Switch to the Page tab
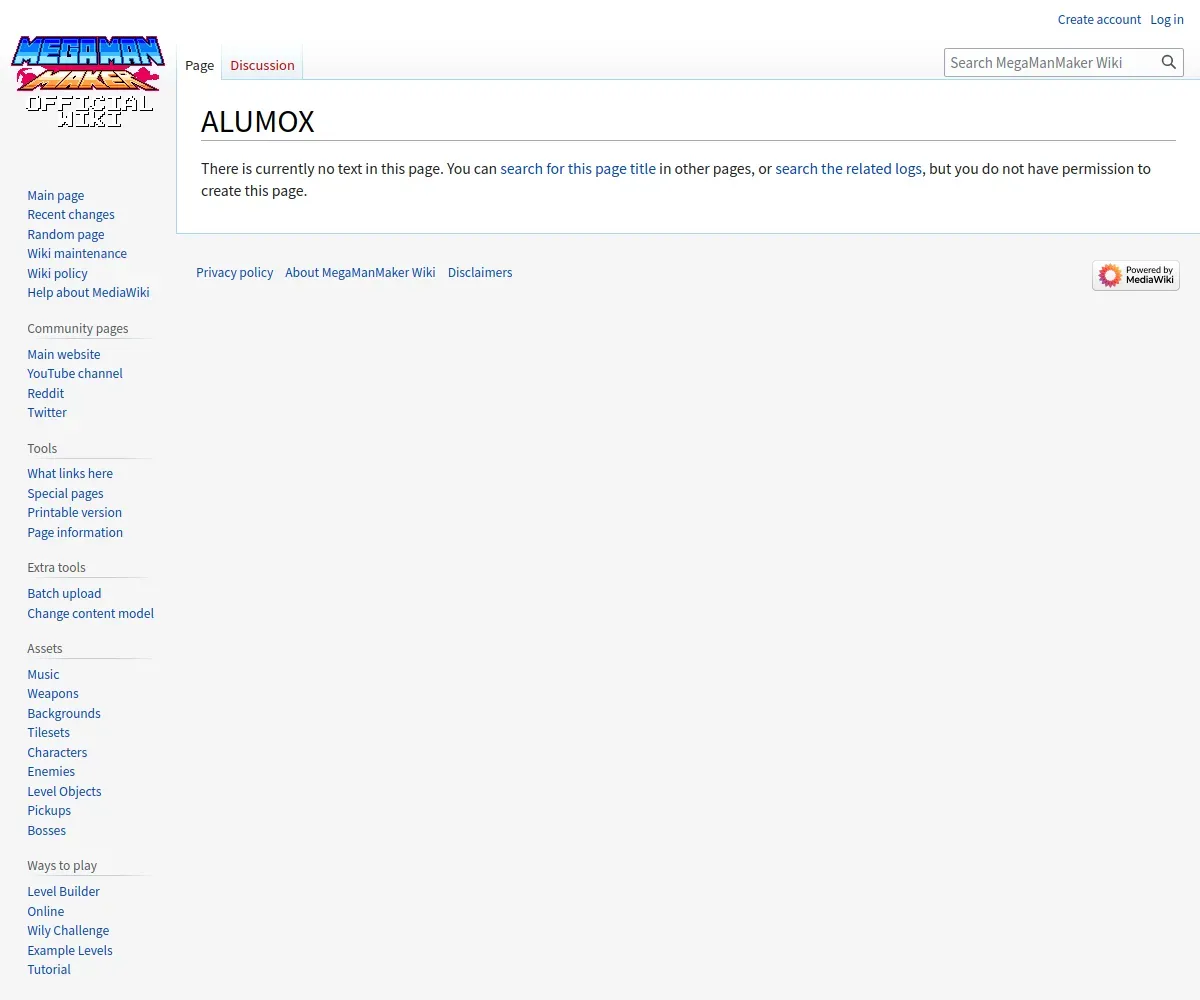The image size is (1200, 1000). pyautogui.click(x=199, y=65)
